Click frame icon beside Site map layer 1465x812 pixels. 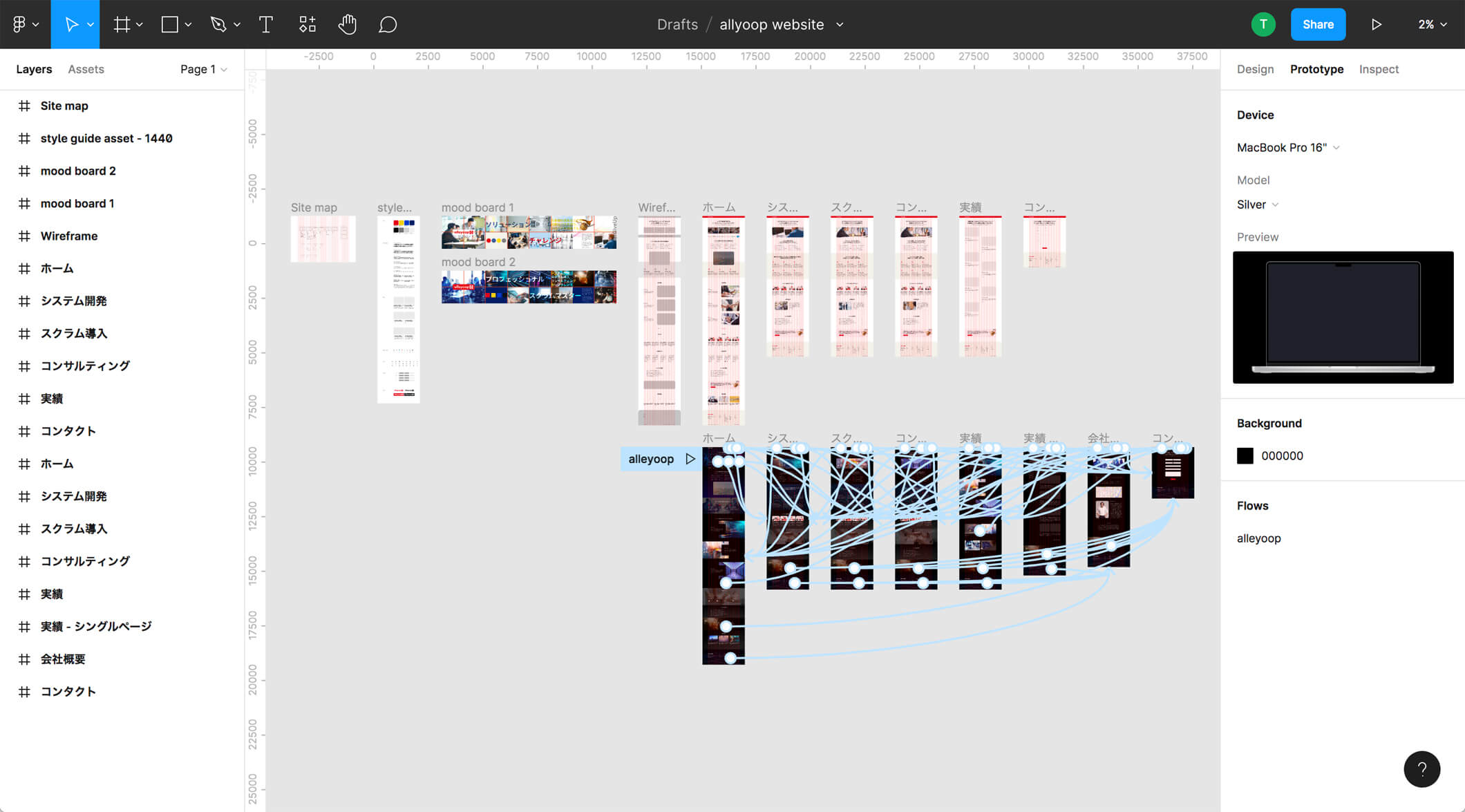(x=24, y=106)
